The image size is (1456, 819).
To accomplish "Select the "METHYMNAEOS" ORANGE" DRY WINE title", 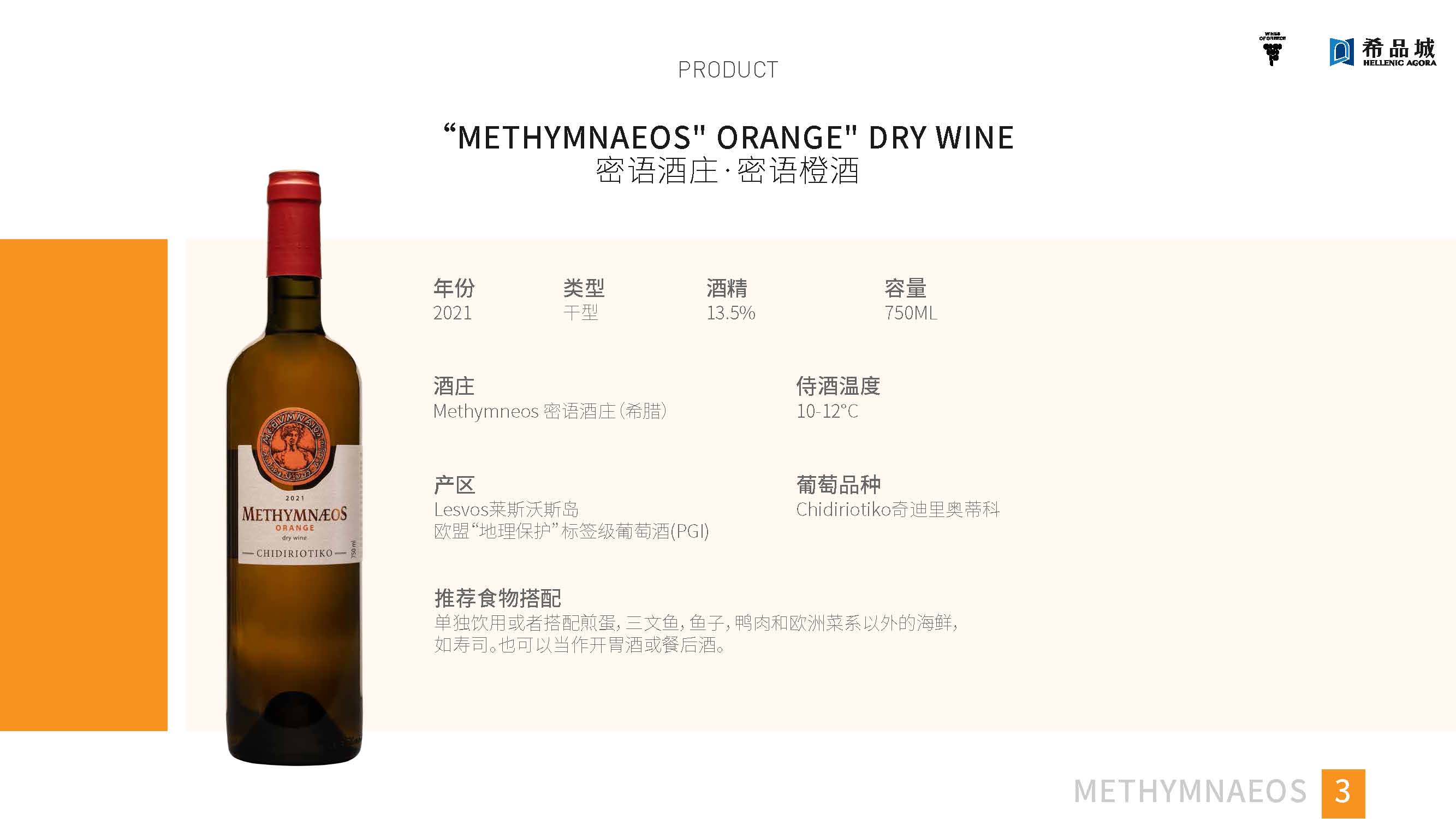I will pyautogui.click(x=728, y=138).
